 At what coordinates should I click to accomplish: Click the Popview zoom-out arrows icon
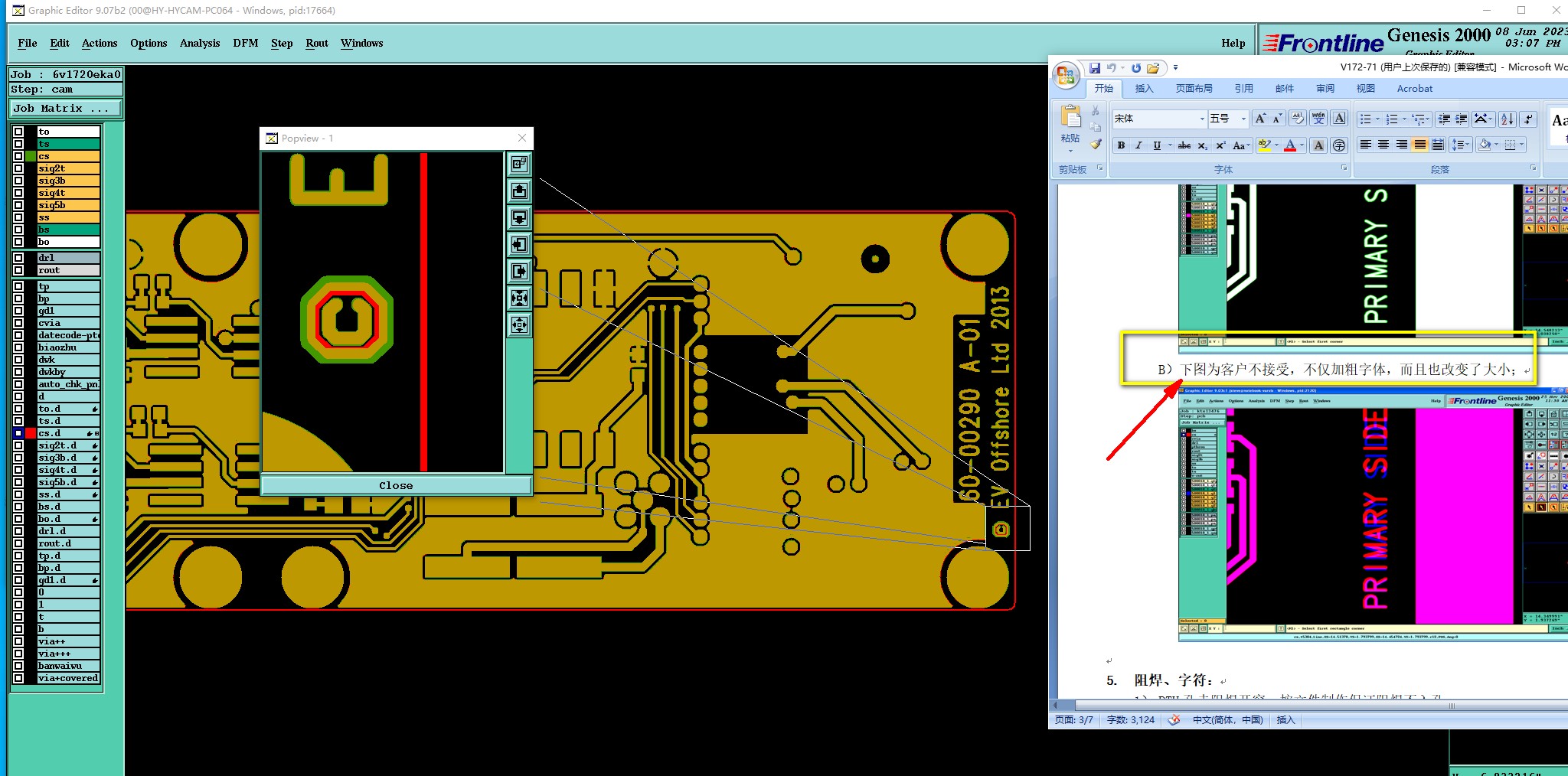(x=519, y=324)
